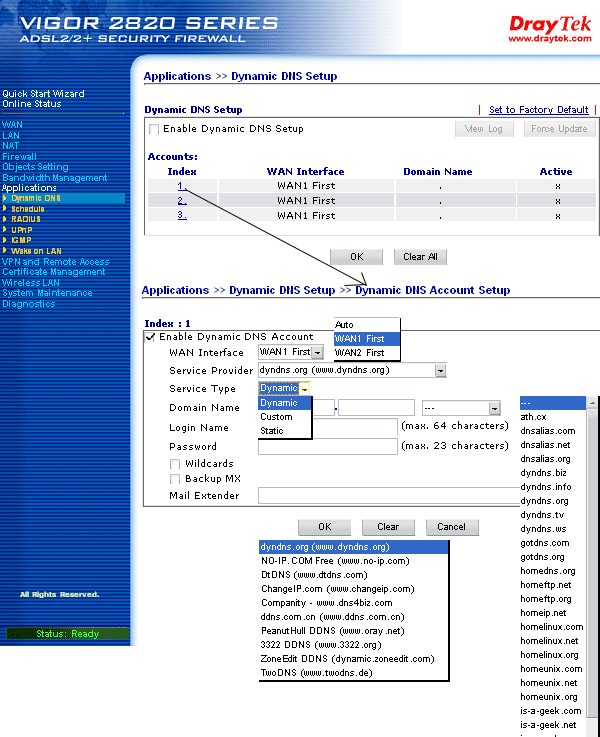
Task: Select RADIUS submenu item
Action: (x=26, y=220)
